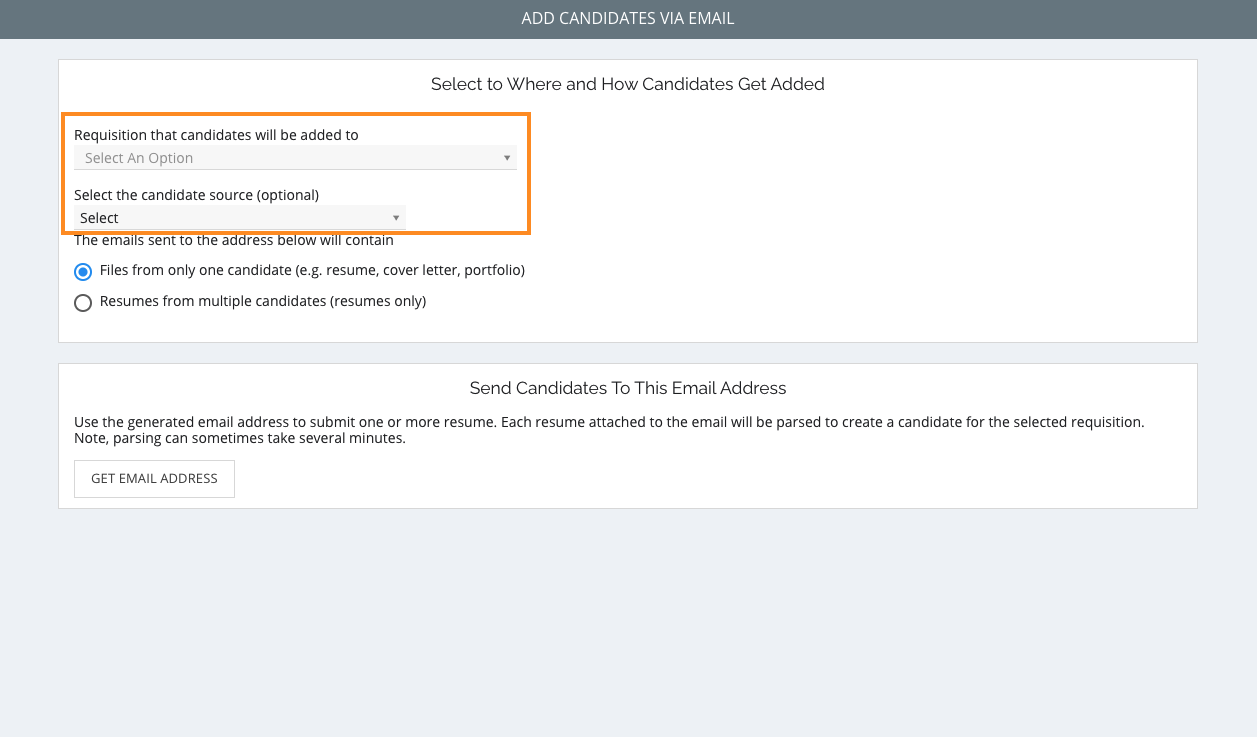Click the 'Note, parsing can sometimes take several minutes' line
The width and height of the screenshot is (1257, 737).
[240, 438]
